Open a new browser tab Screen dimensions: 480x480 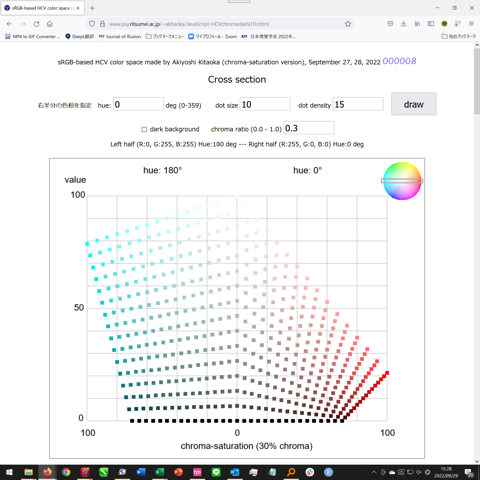92,8
